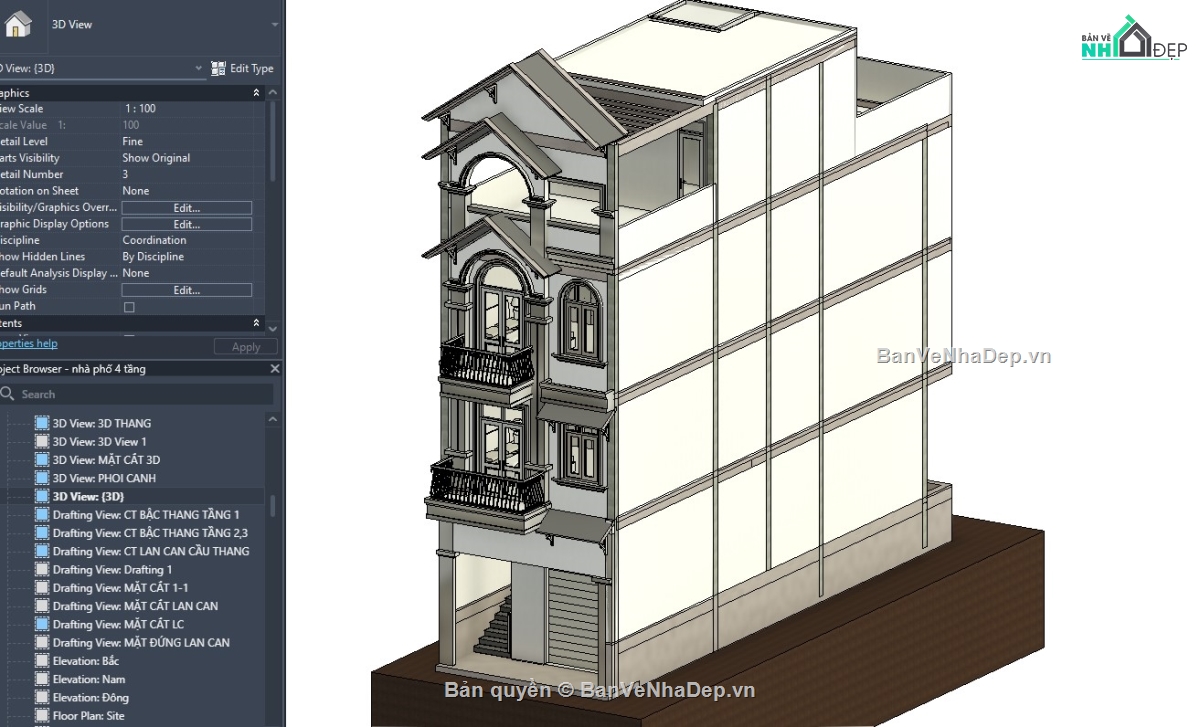This screenshot has width=1200, height=727.
Task: Click the Show Hidden Lines value By Discipline
Action: [153, 257]
